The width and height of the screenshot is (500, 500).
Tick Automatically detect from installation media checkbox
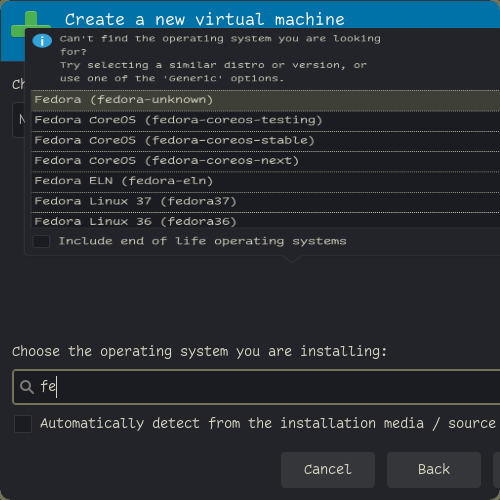pos(23,424)
